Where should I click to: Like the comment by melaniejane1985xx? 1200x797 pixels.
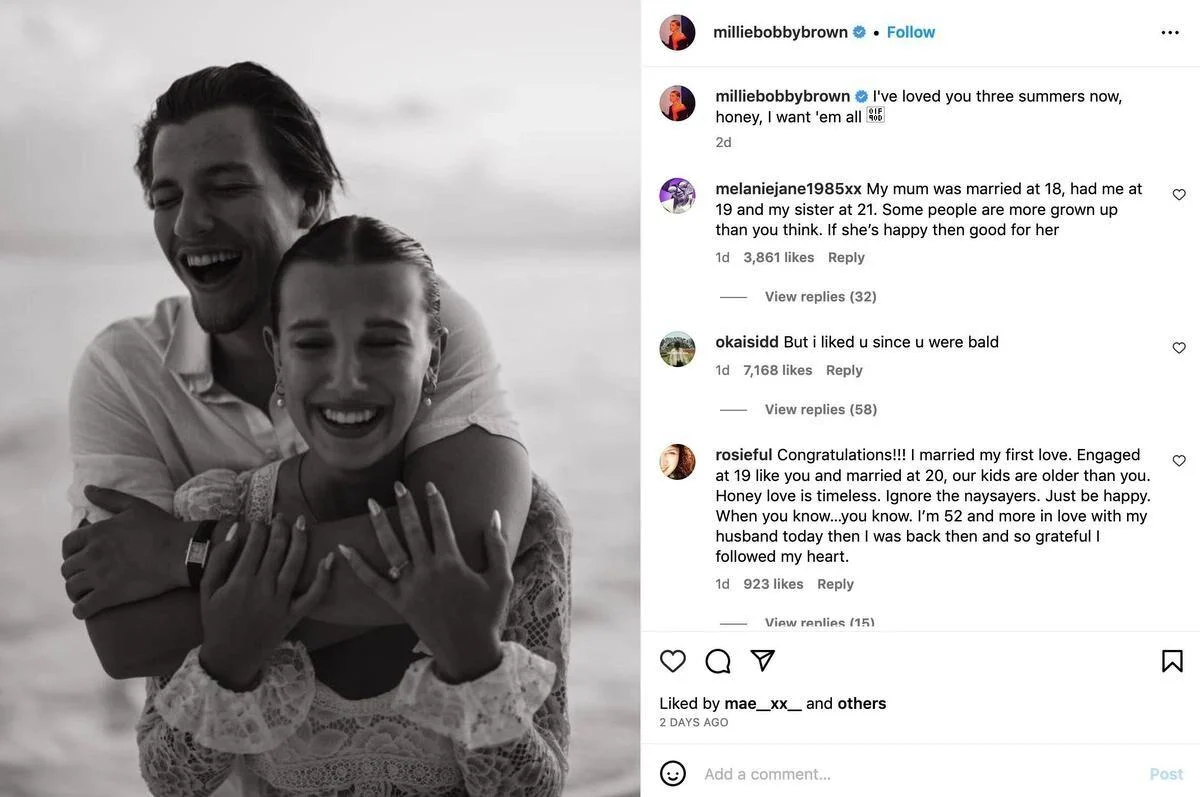tap(1179, 195)
